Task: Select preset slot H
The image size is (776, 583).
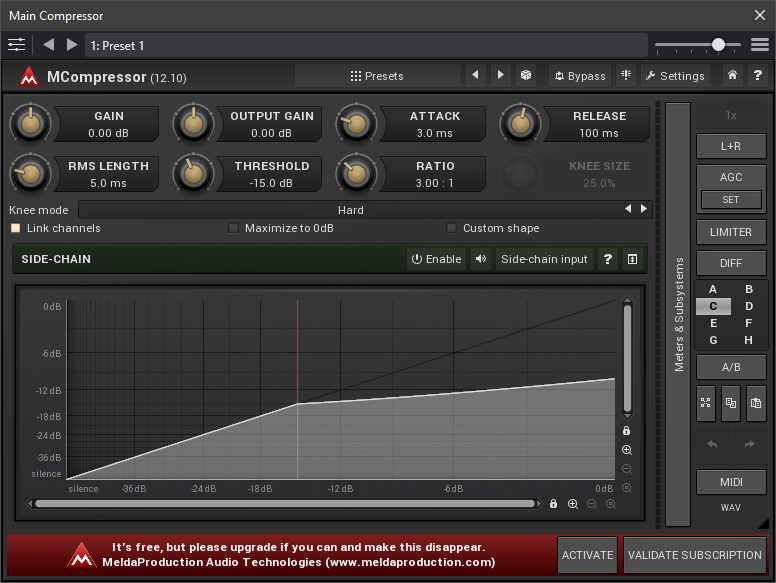Action: click(x=749, y=340)
